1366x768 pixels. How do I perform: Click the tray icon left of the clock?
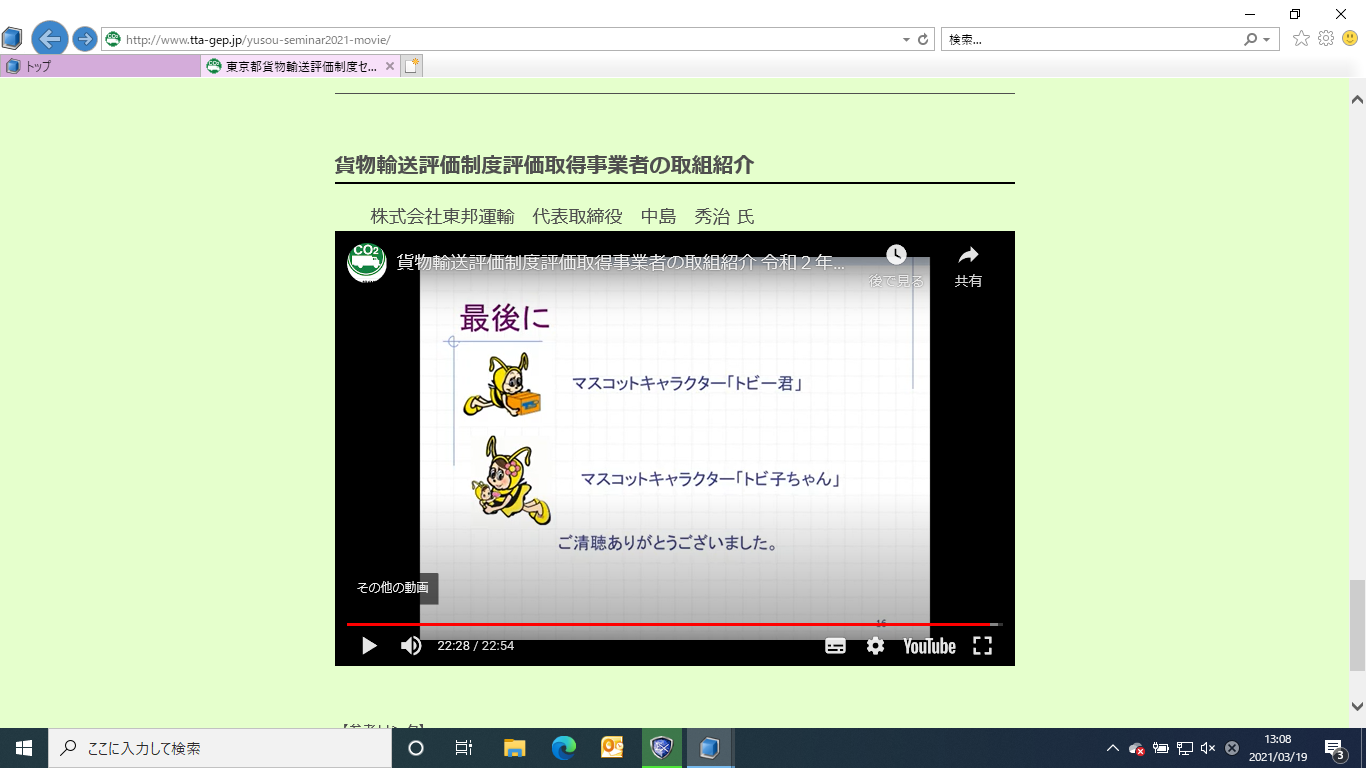(x=1232, y=748)
